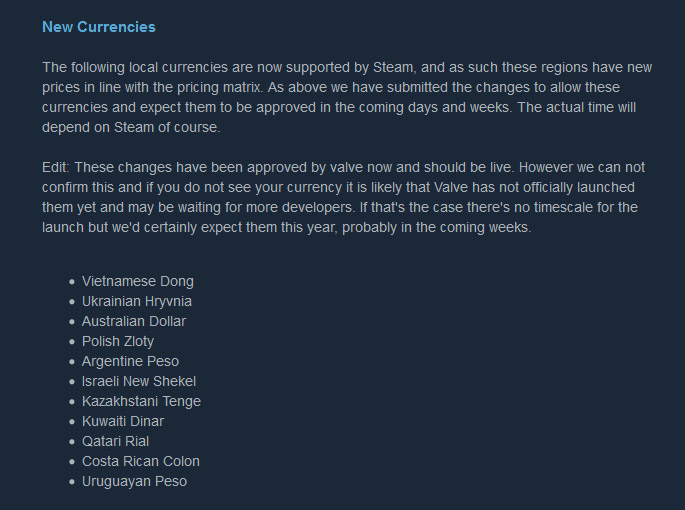Viewport: 685px width, 510px height.
Task: Click the bullet point beside Uruguayan Peso
Action: [72, 482]
